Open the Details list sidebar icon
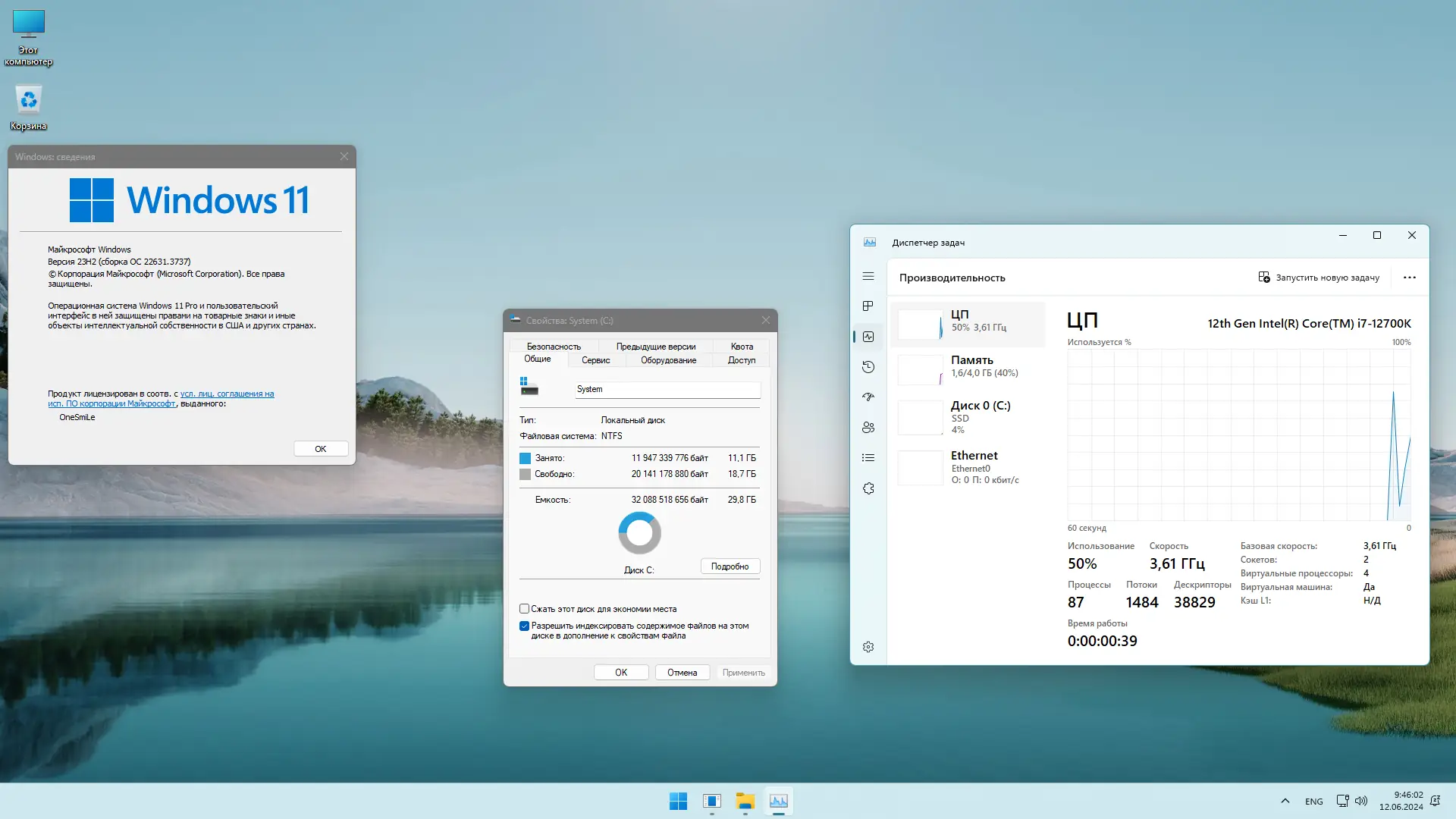The image size is (1456, 819). pos(868,458)
